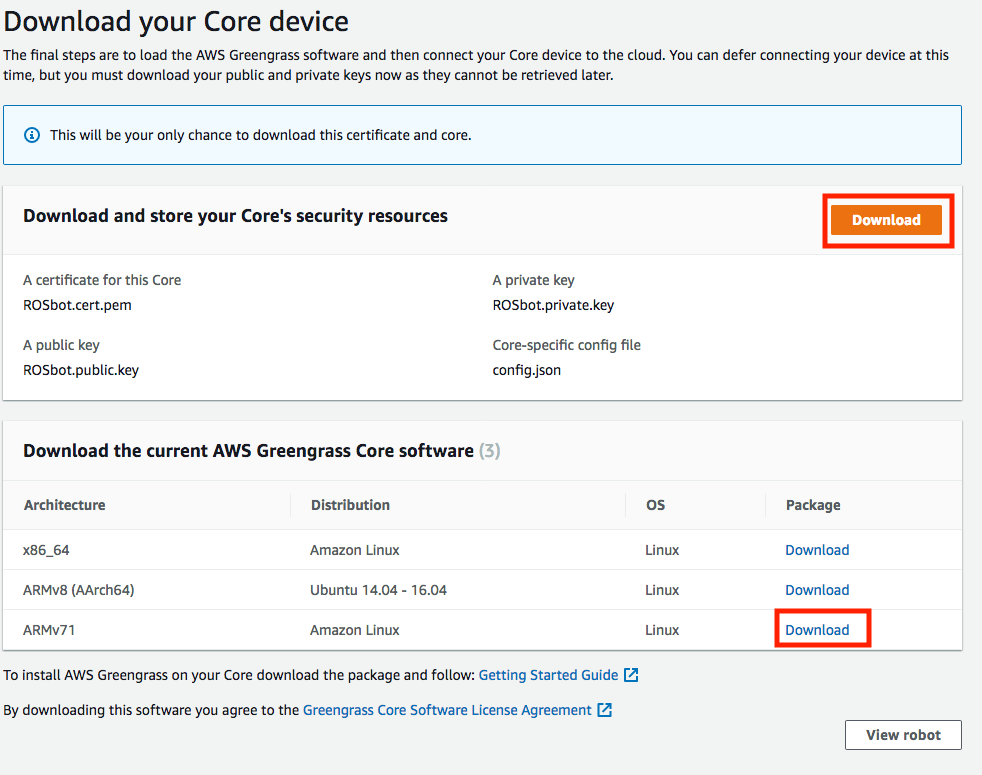Viewport: 982px width, 775px height.
Task: Download the ARMv71 Amazon Linux package
Action: tap(817, 630)
